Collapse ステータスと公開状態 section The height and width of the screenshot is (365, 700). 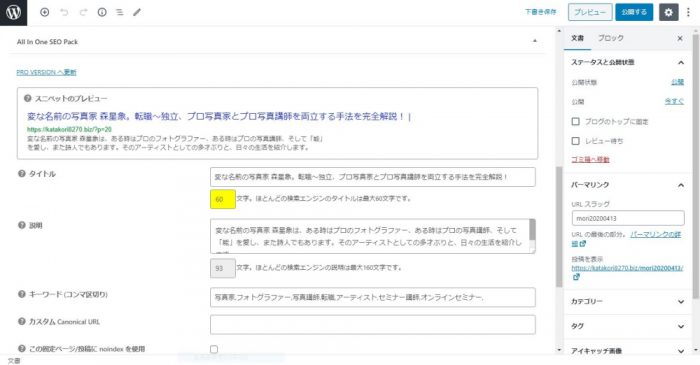(x=681, y=62)
